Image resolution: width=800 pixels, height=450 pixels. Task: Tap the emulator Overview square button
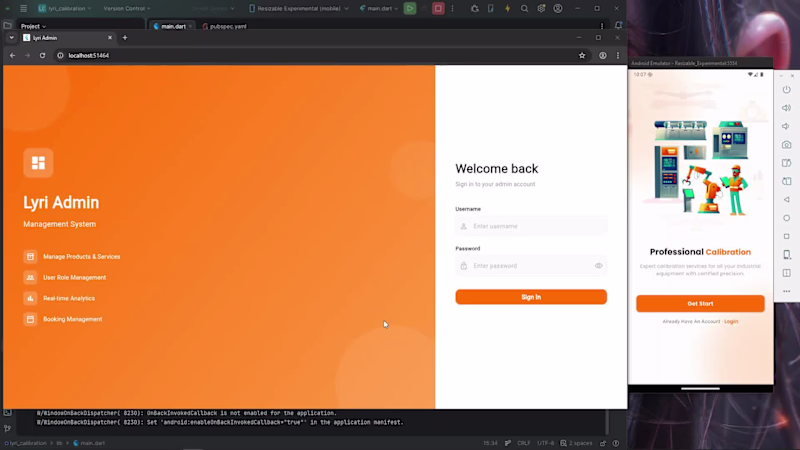tap(786, 236)
